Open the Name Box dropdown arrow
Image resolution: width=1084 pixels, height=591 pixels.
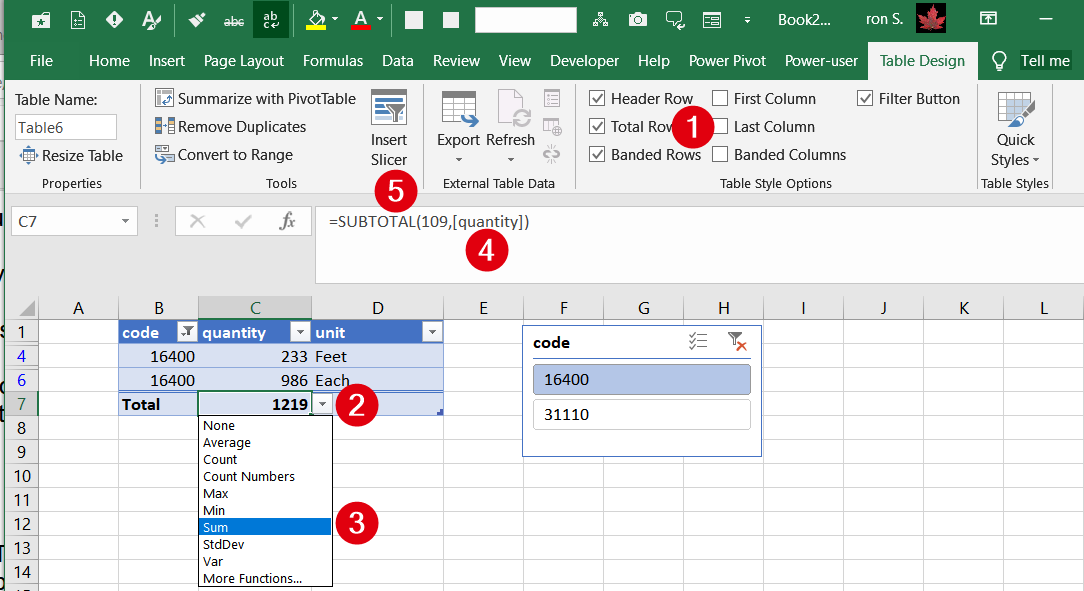[x=125, y=221]
